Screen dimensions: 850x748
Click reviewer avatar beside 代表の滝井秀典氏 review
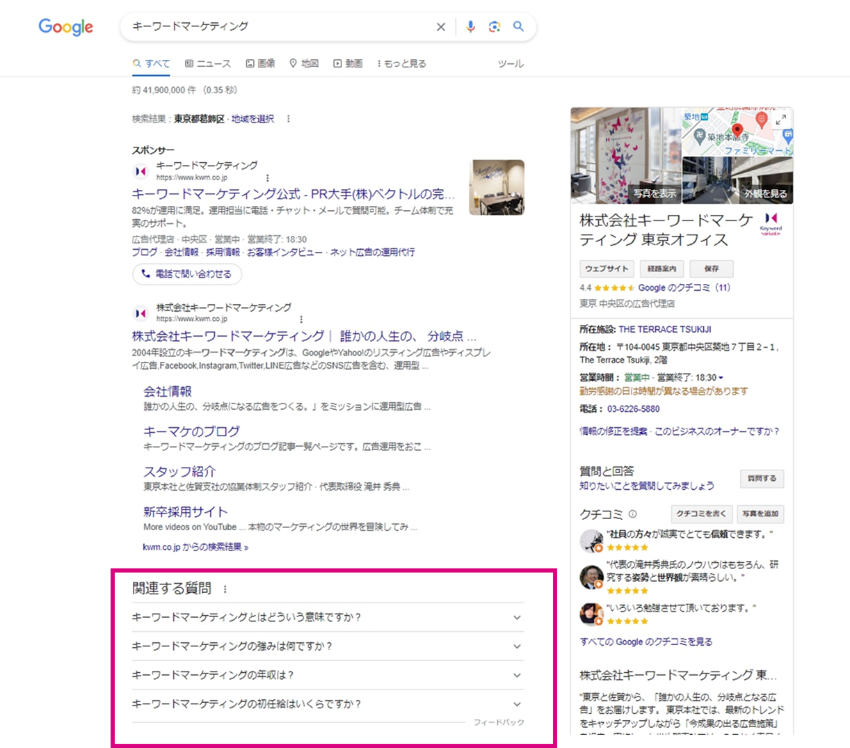click(591, 577)
